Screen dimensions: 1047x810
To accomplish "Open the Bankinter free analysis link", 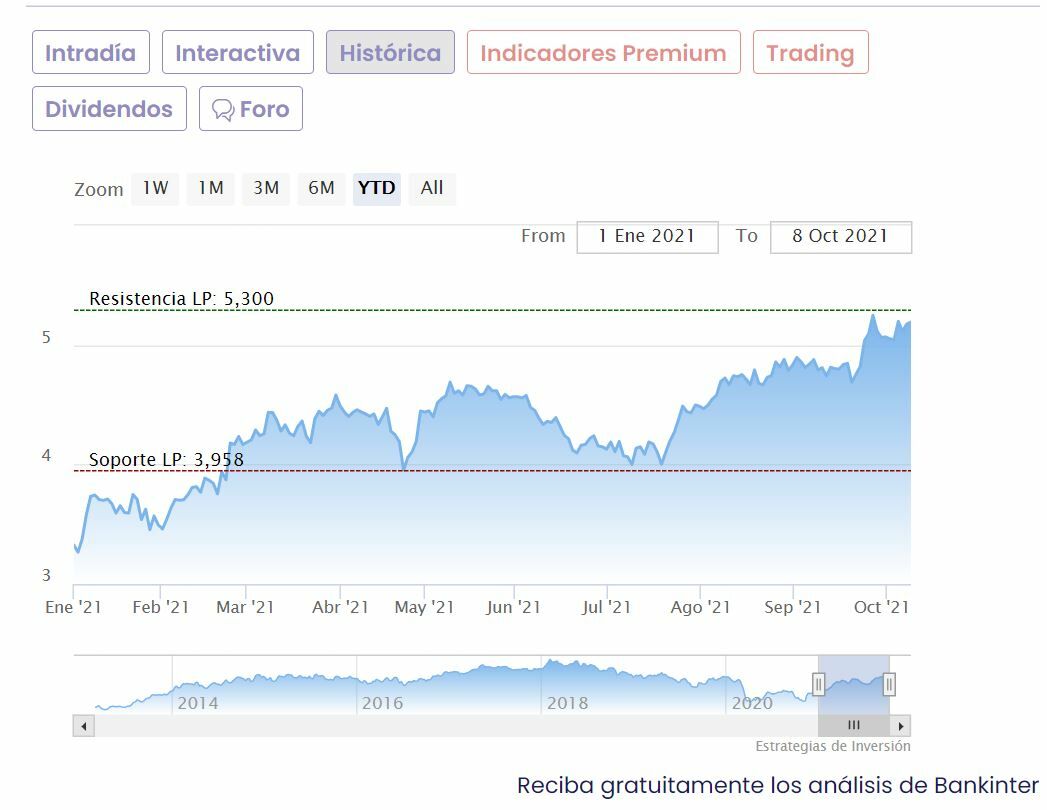I will click(x=778, y=786).
